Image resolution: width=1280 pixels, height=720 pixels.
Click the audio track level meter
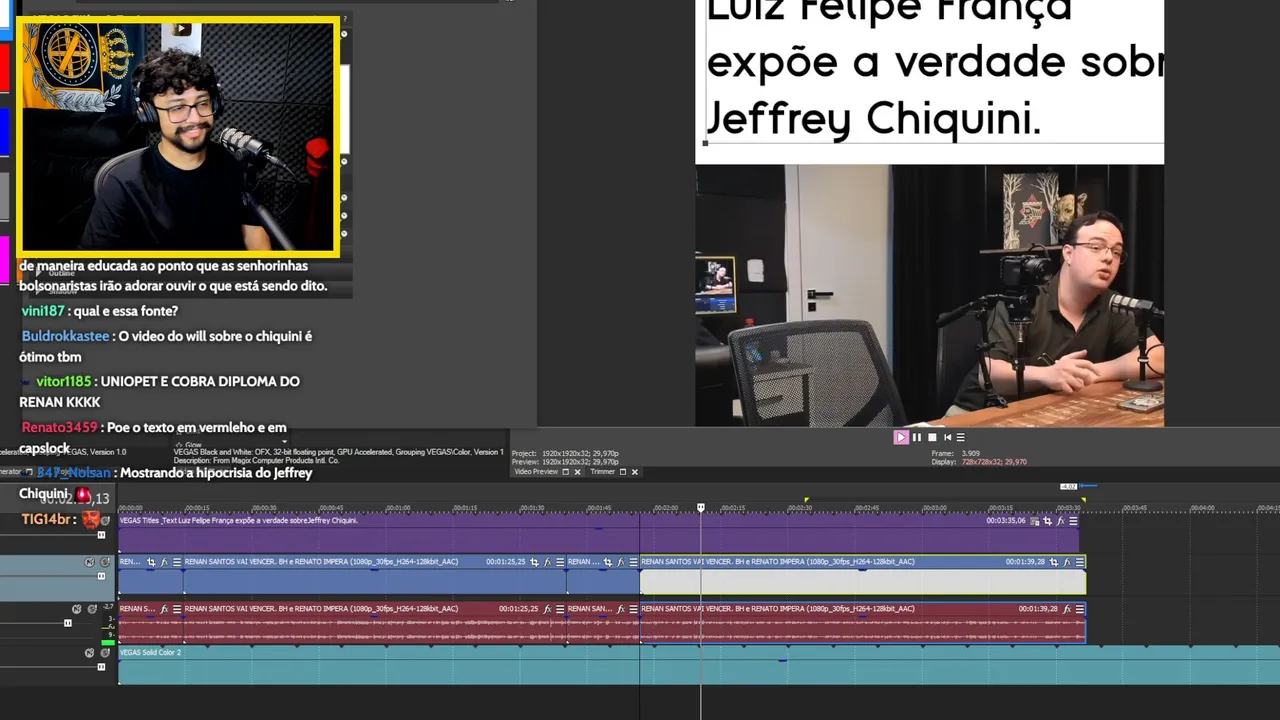110,624
